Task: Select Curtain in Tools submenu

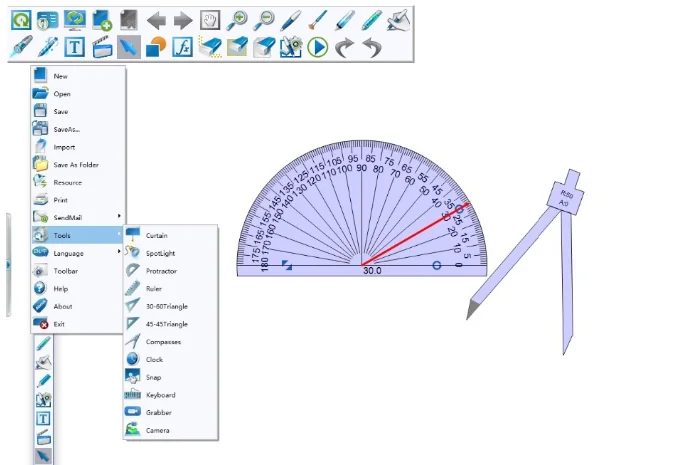Action: 170,235
